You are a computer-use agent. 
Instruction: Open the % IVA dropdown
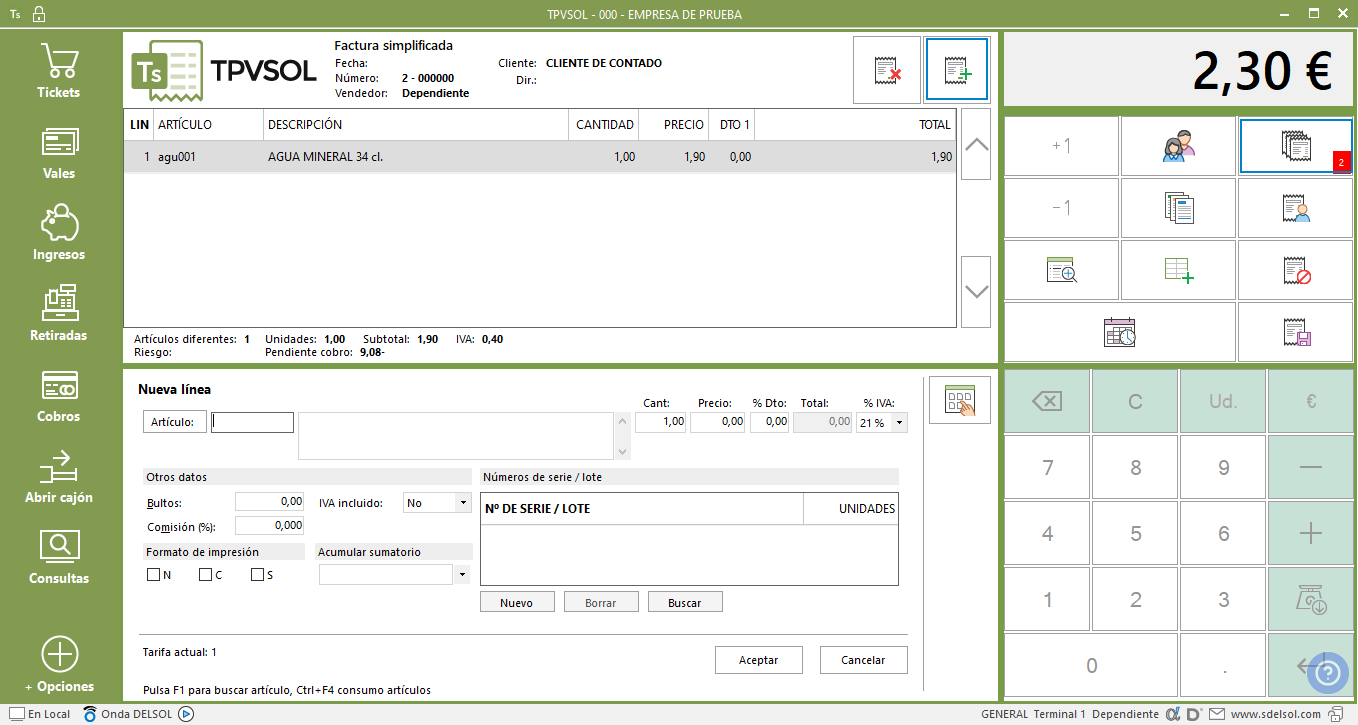point(900,423)
